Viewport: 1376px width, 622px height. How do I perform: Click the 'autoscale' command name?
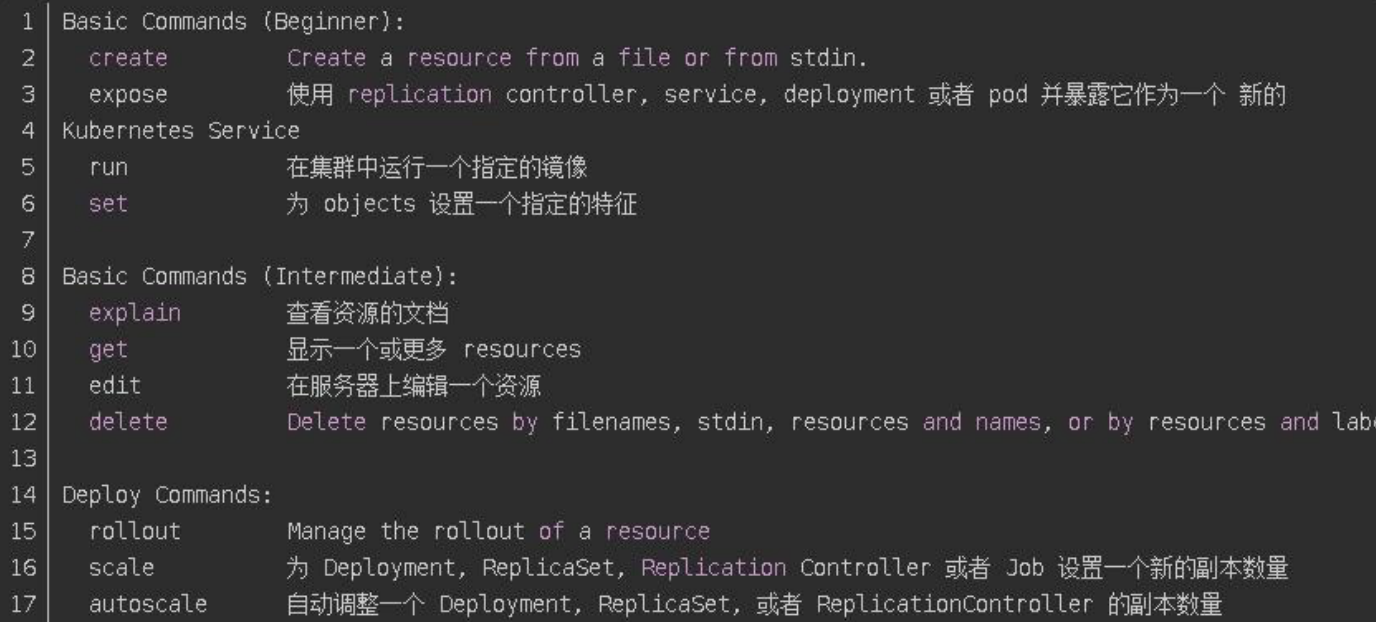[148, 604]
